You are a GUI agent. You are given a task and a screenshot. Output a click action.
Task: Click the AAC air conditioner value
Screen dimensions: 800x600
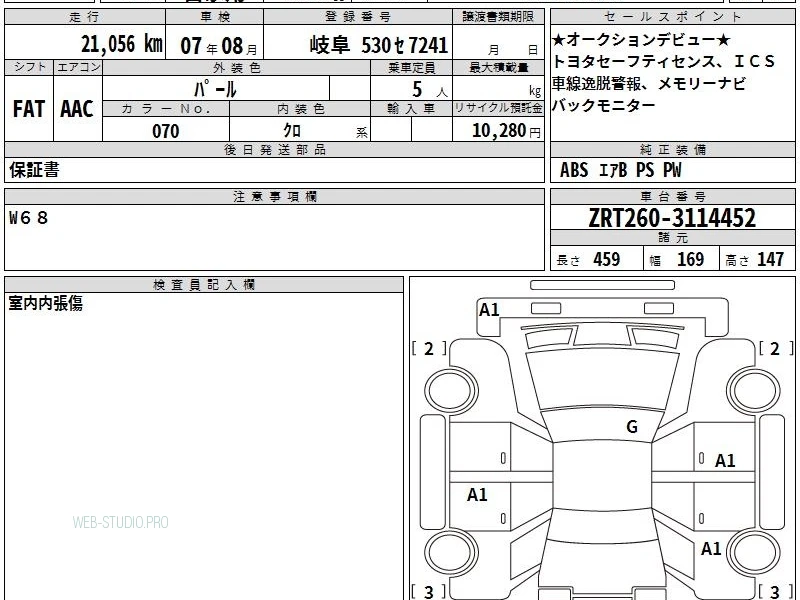coord(77,109)
